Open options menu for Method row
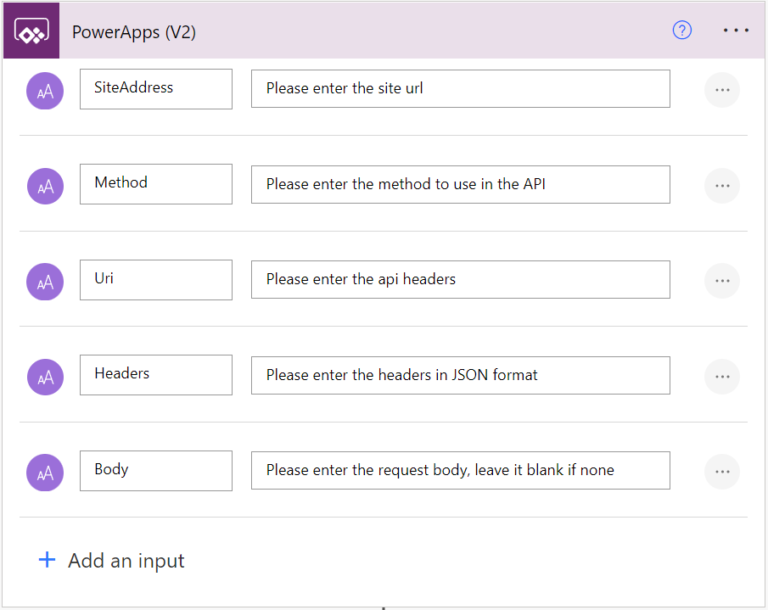Viewport: 768px width, 610px height. [x=722, y=185]
